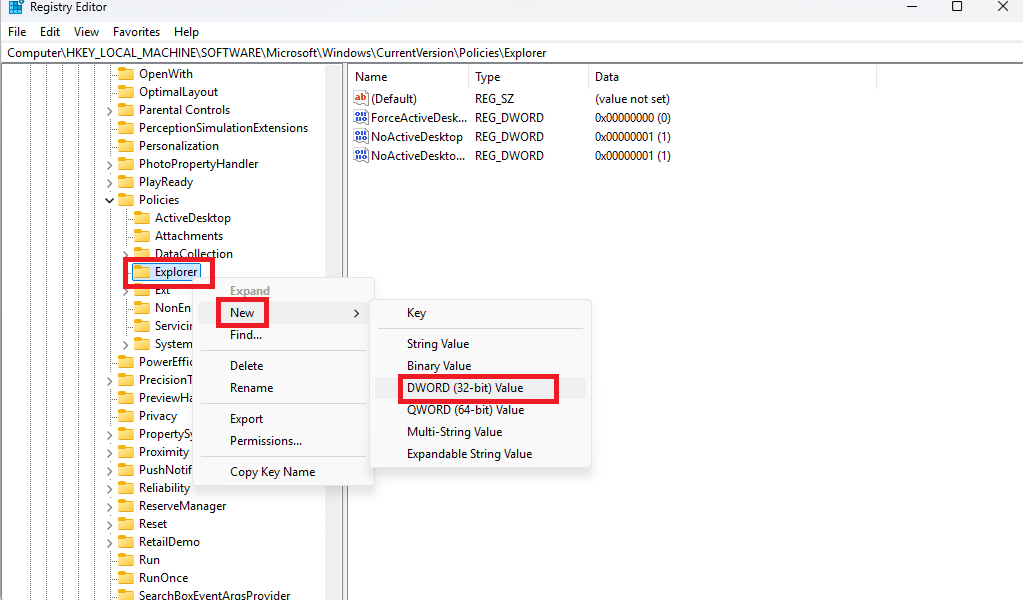Select Multi-String Value in submenu
1023x600 pixels.
tap(480, 432)
